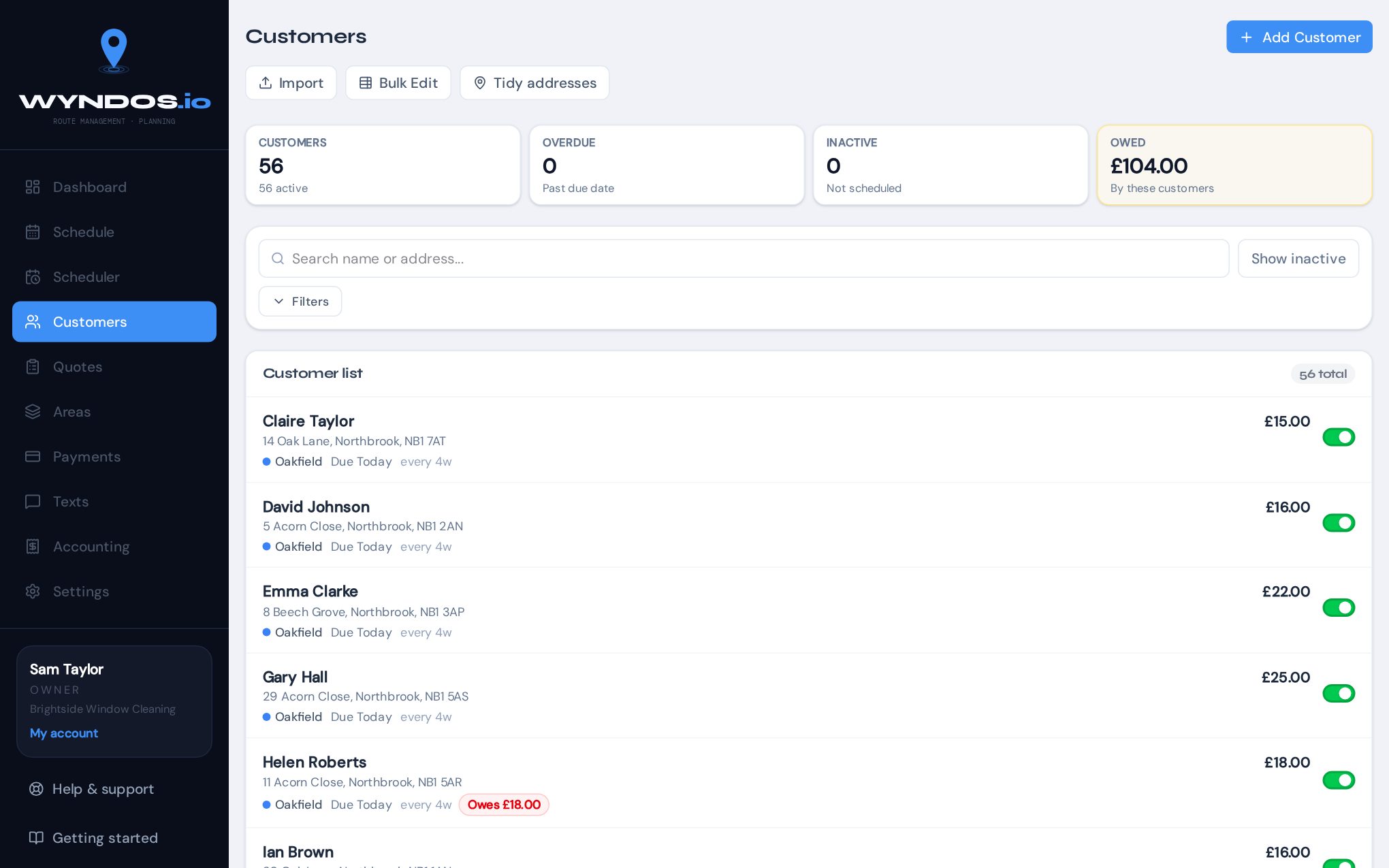Click the Help & support link
This screenshot has height=868, width=1389.
pos(103,789)
